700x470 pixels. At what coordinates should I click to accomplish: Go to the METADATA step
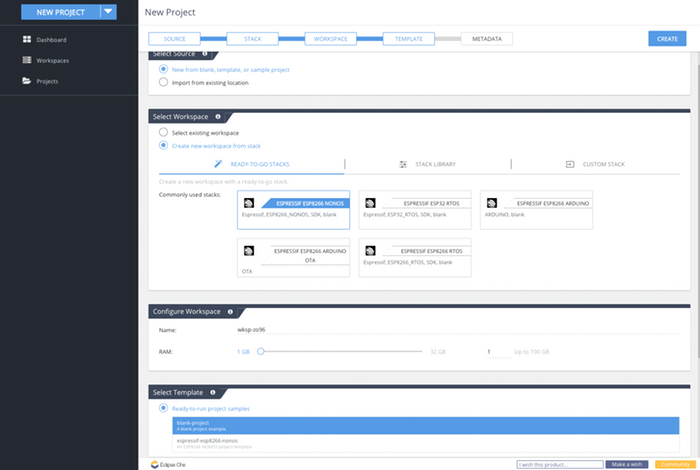pyautogui.click(x=487, y=39)
